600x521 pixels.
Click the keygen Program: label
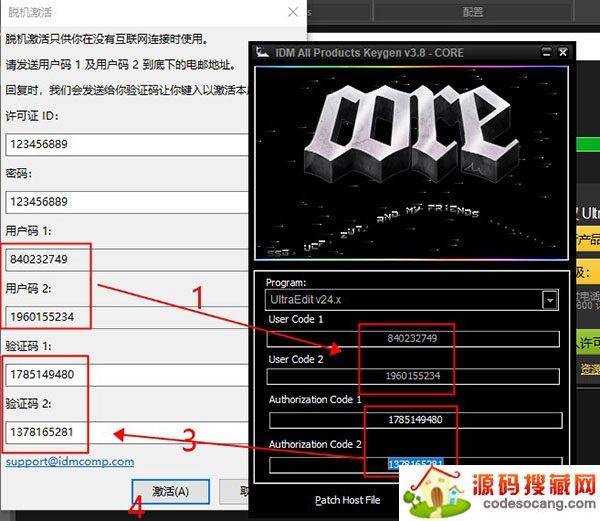click(286, 283)
